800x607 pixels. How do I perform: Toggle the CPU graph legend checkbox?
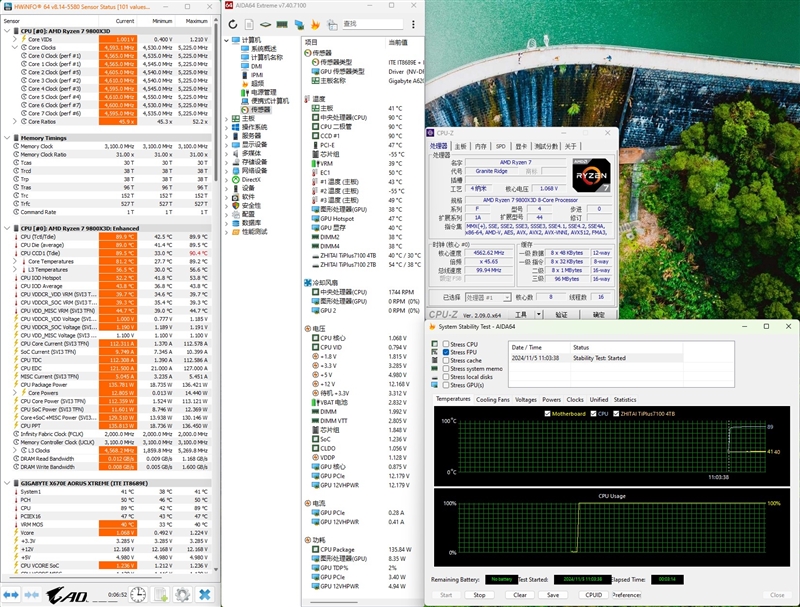(x=593, y=414)
